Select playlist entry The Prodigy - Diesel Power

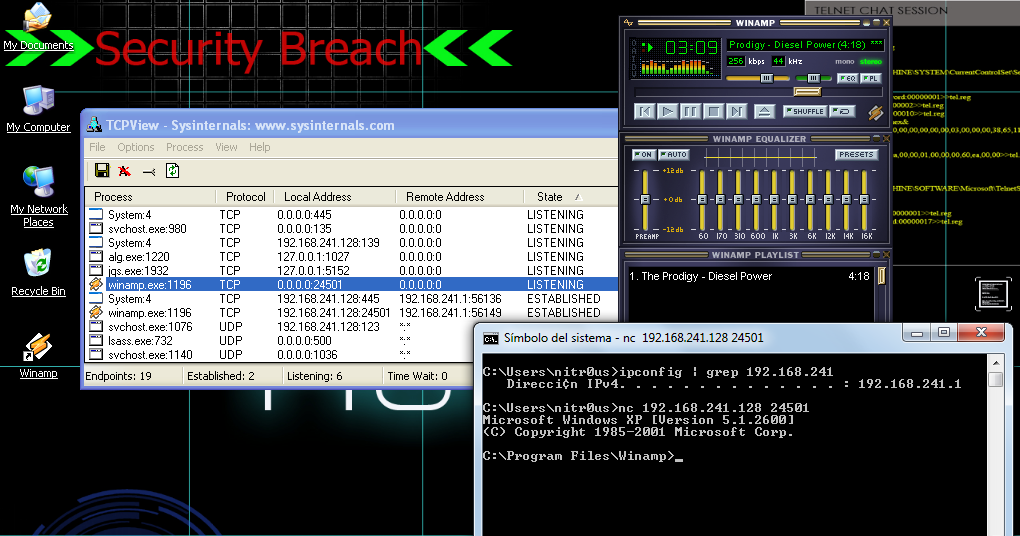(x=749, y=276)
